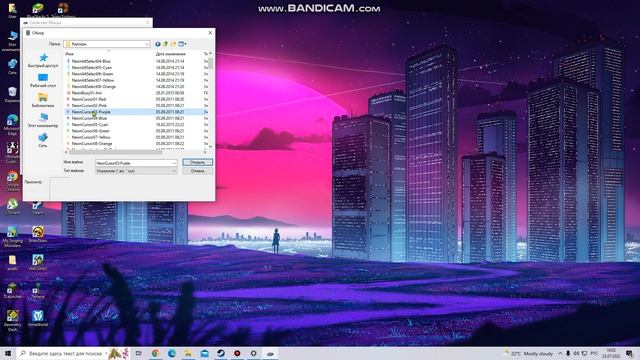Viewport: 640px width, 360px height.
Task: Expand the file name history dropdown
Action: [x=174, y=163]
